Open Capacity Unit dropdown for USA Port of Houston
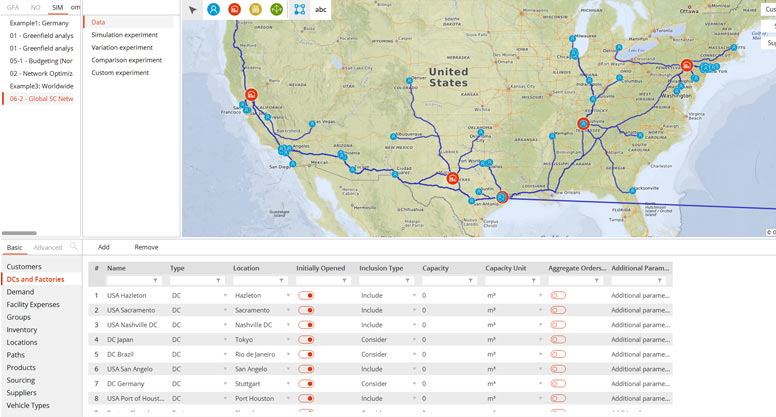Screen dimensions: 776x417 click(540, 398)
